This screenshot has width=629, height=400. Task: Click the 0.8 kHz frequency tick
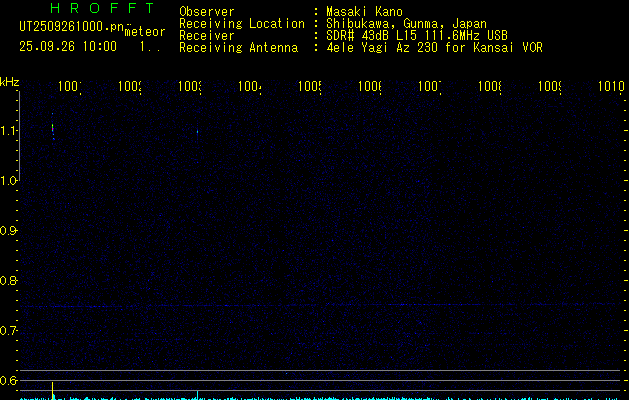[x=9, y=281]
